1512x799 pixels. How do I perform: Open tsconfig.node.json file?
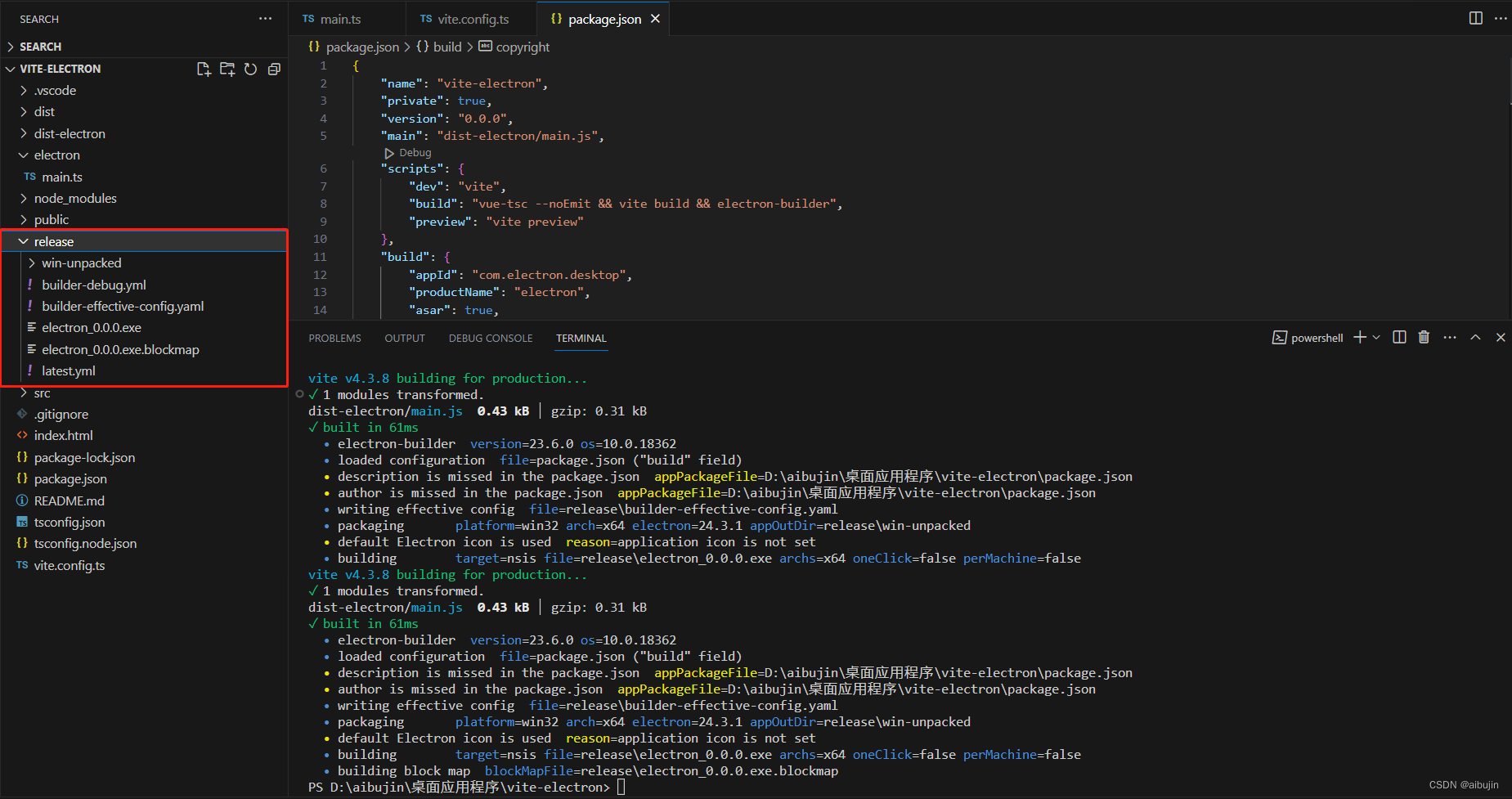click(x=144, y=543)
